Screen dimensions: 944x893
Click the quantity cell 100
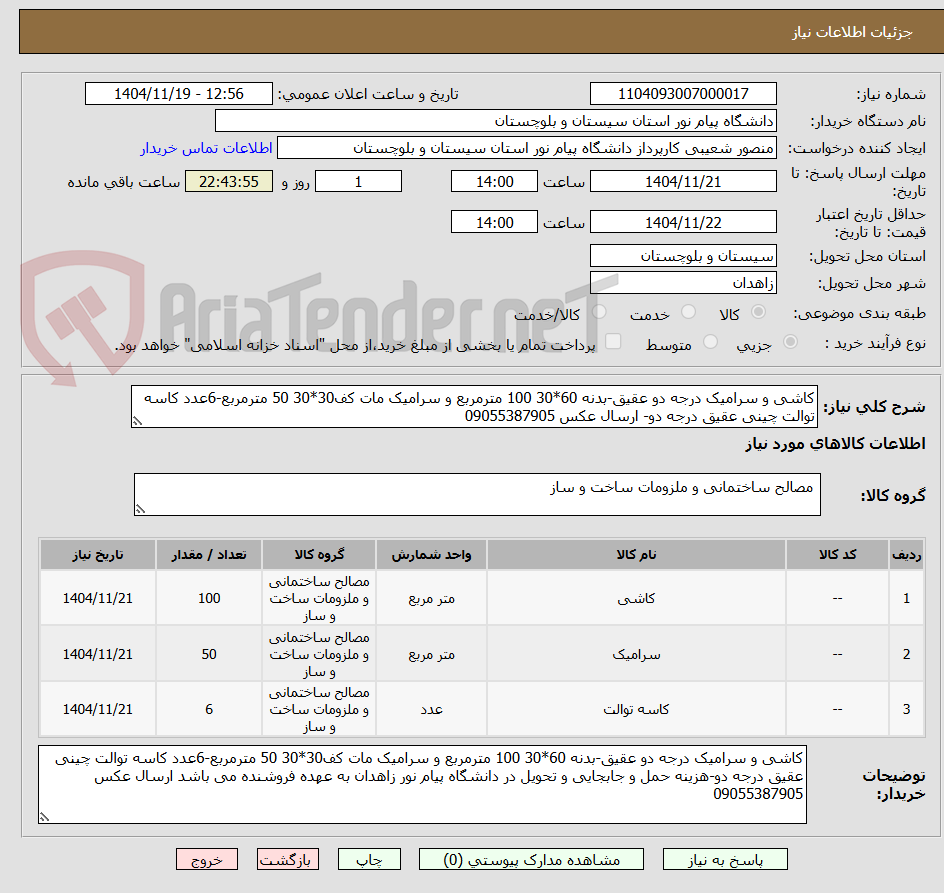209,599
